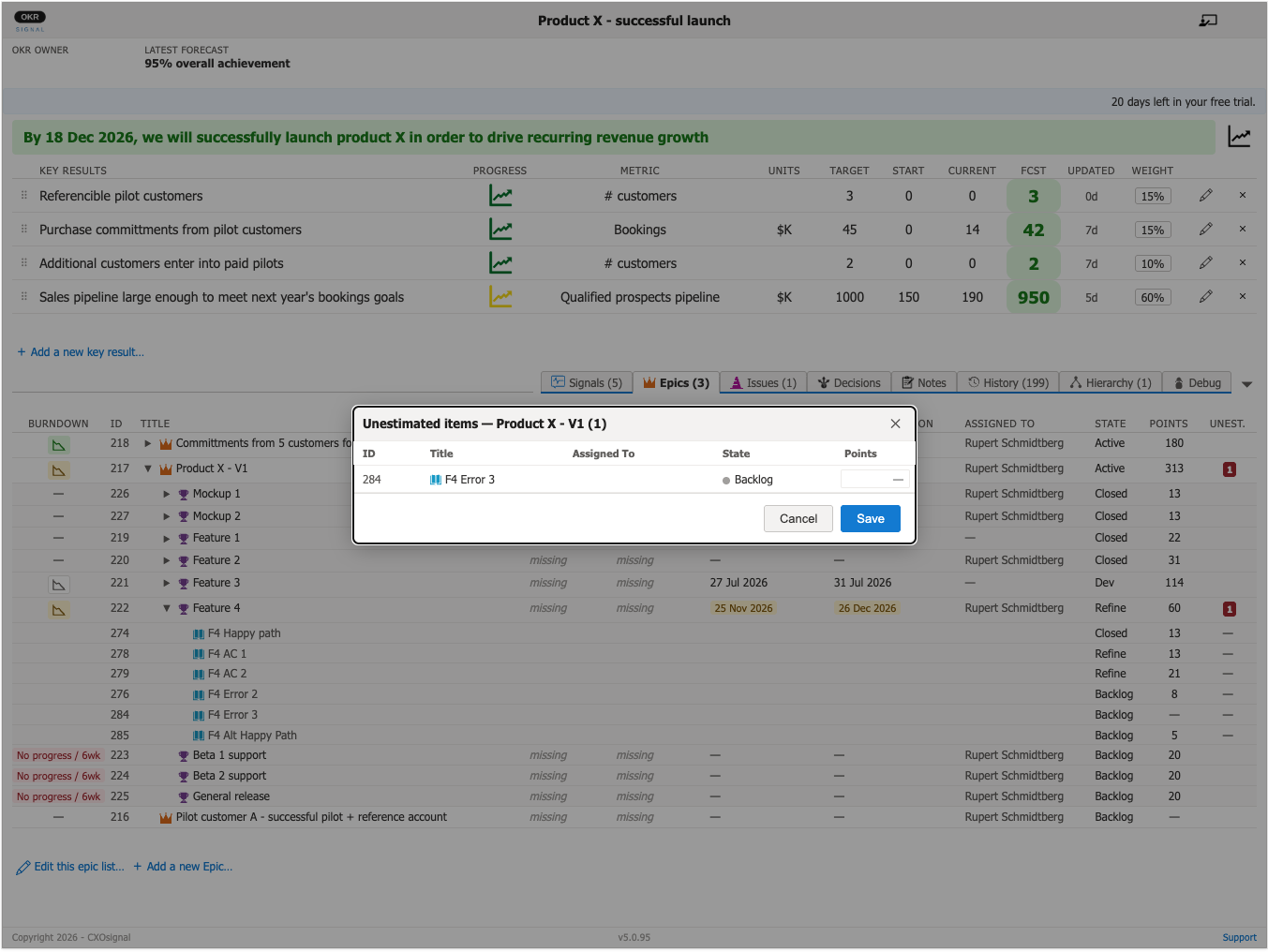Open objective chart icon beside green banner
The width and height of the screenshot is (1268, 952).
(x=1239, y=137)
